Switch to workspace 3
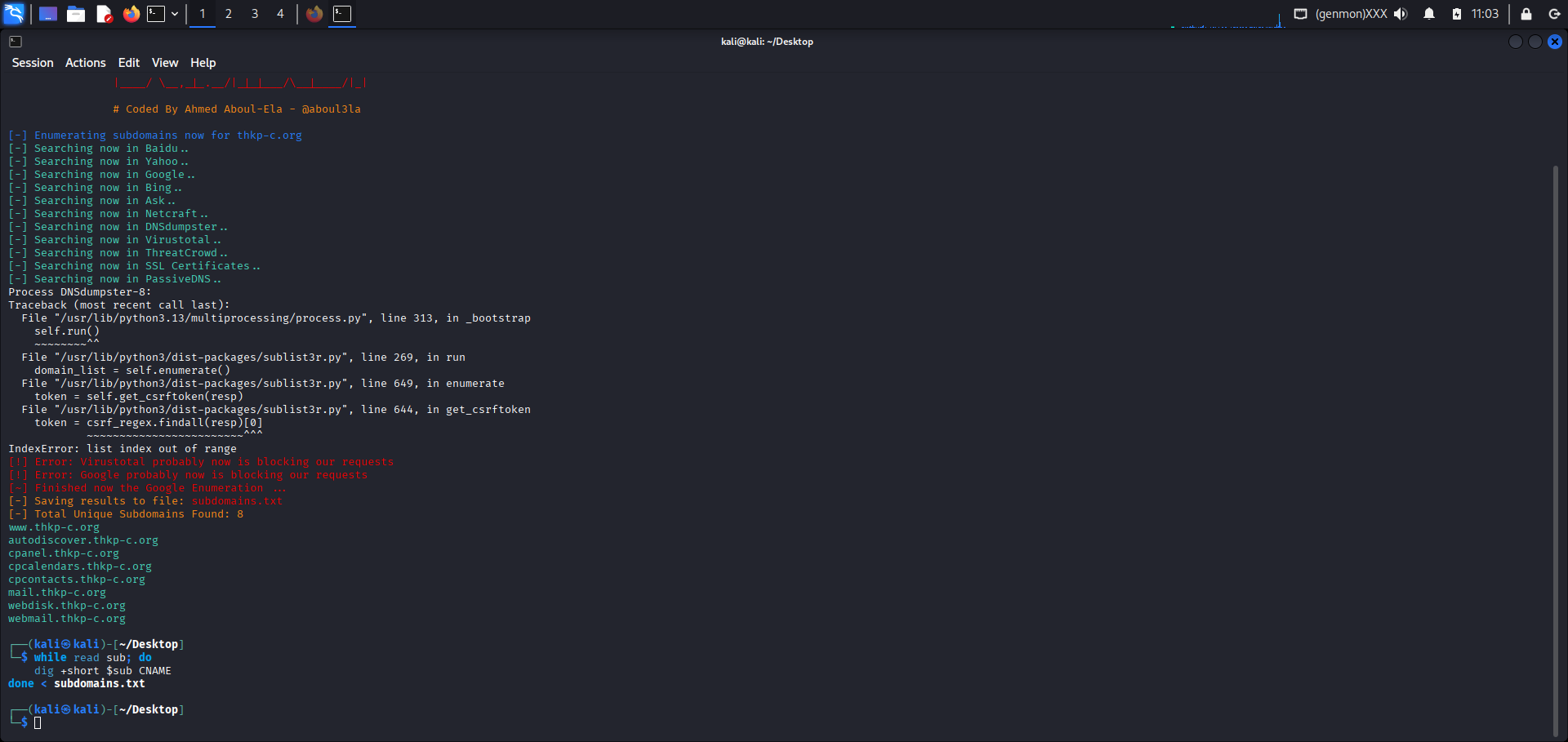This screenshot has height=742, width=1568. pyautogui.click(x=255, y=14)
